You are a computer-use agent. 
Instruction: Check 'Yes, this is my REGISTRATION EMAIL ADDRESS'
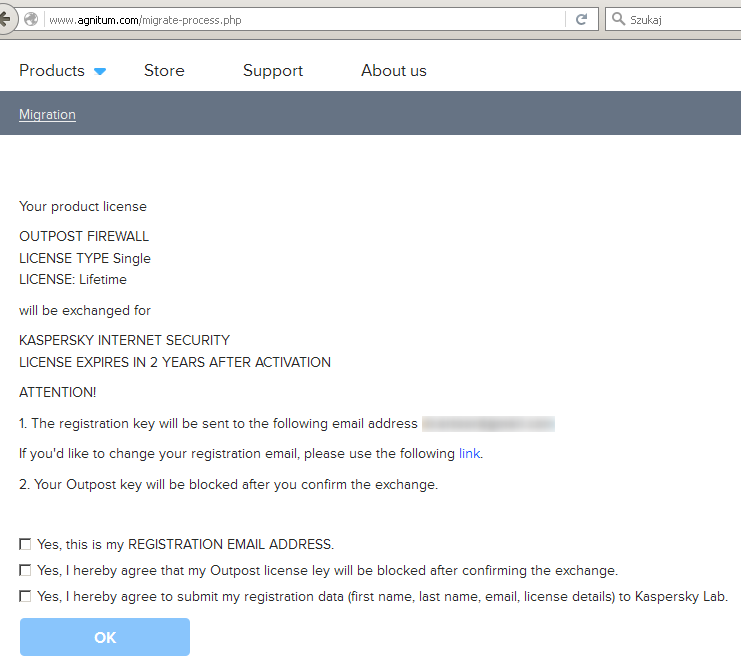pyautogui.click(x=25, y=545)
